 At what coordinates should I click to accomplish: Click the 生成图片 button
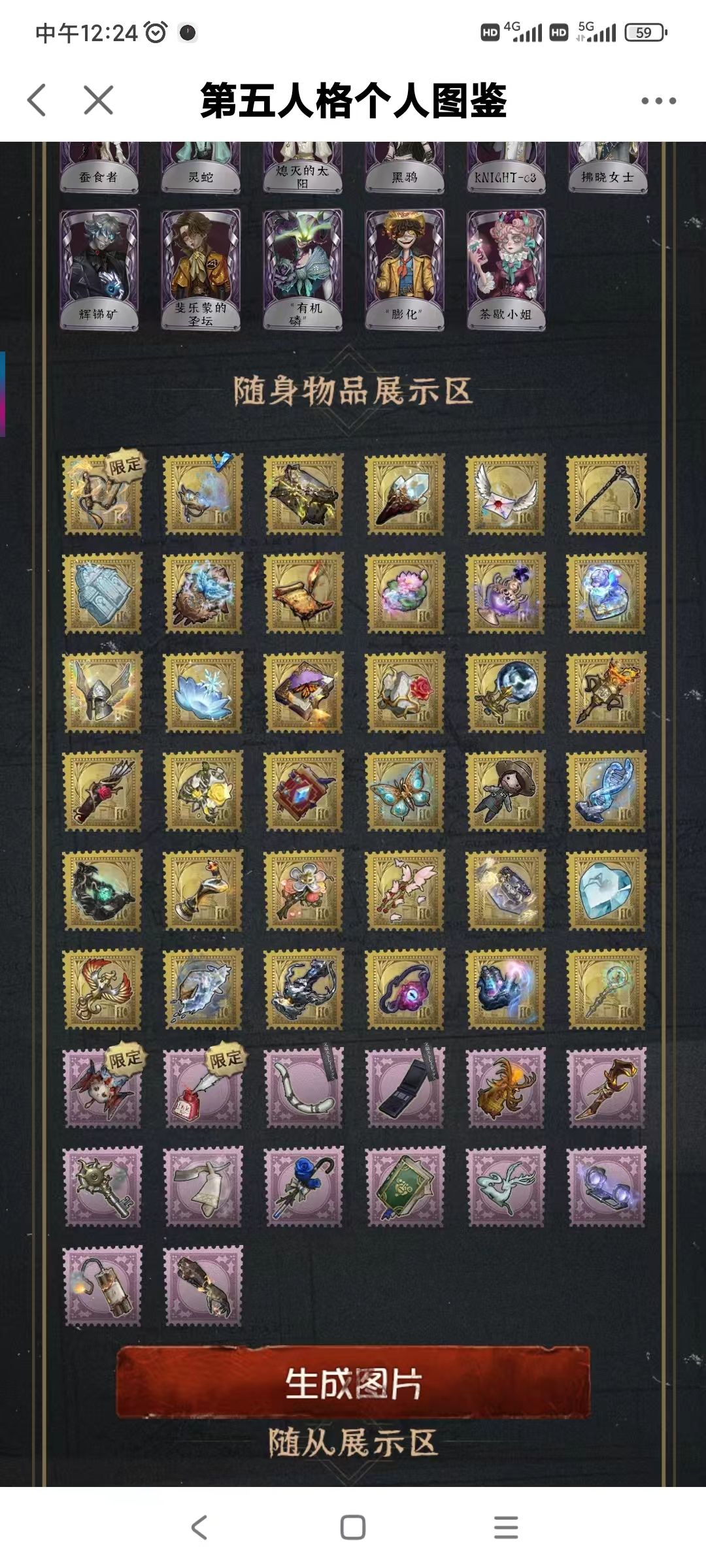tap(353, 1383)
